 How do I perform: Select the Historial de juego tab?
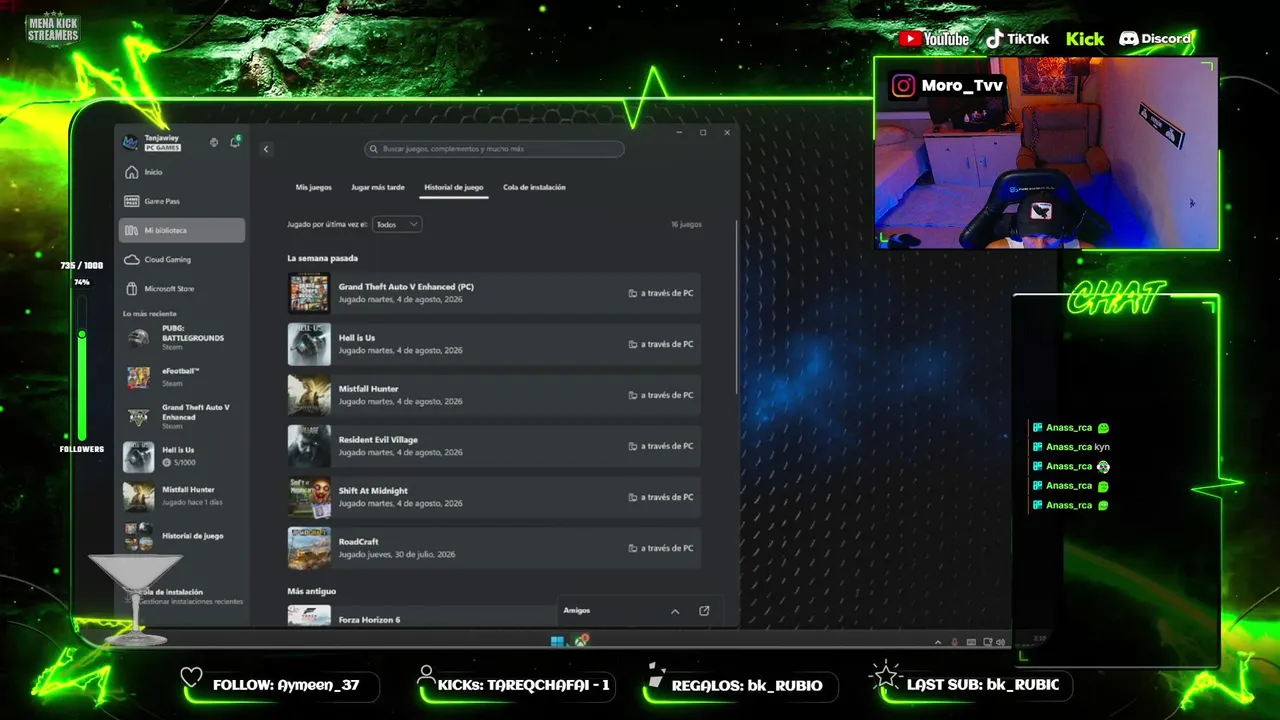point(454,187)
